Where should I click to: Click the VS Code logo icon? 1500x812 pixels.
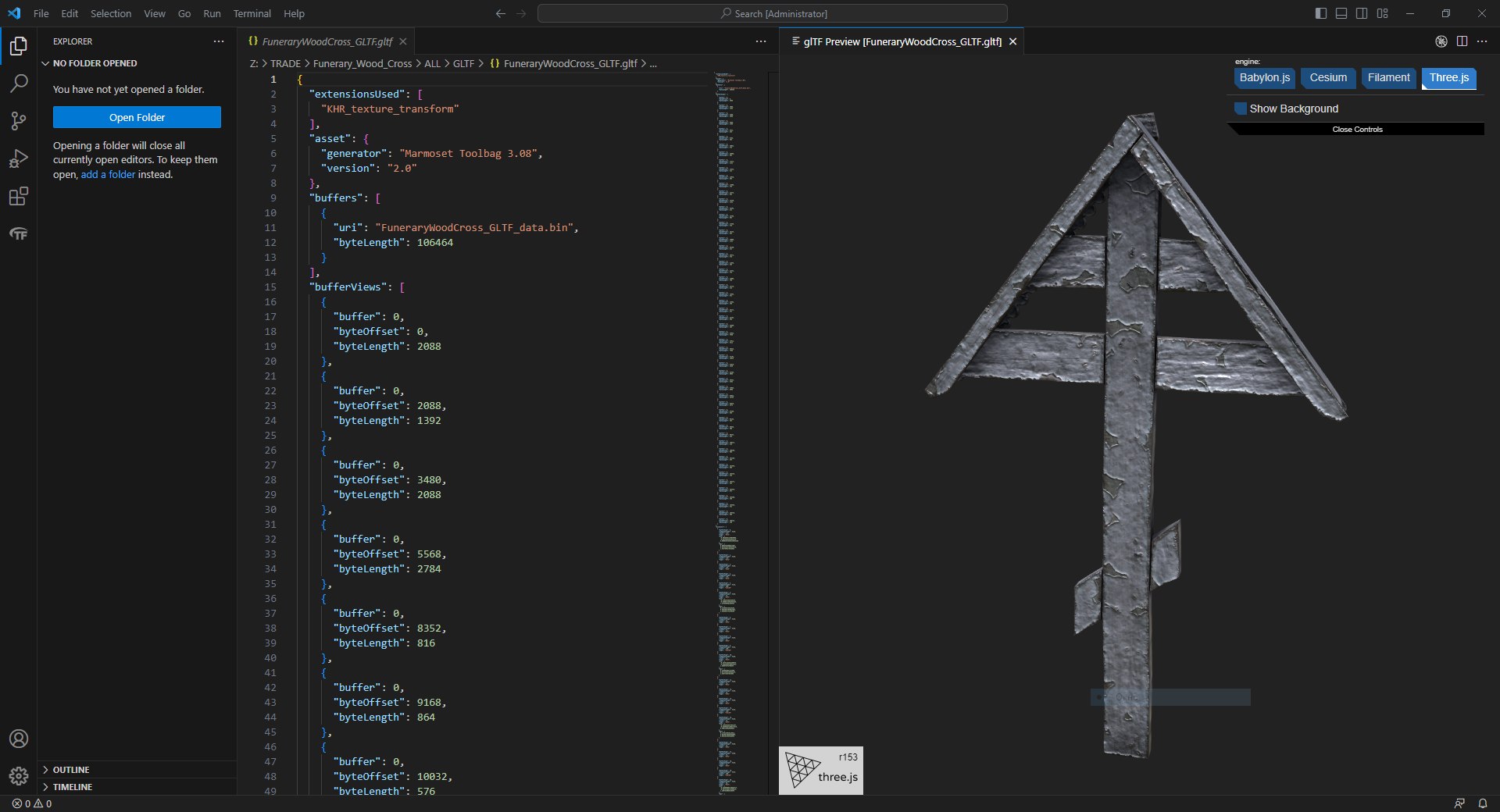point(14,13)
